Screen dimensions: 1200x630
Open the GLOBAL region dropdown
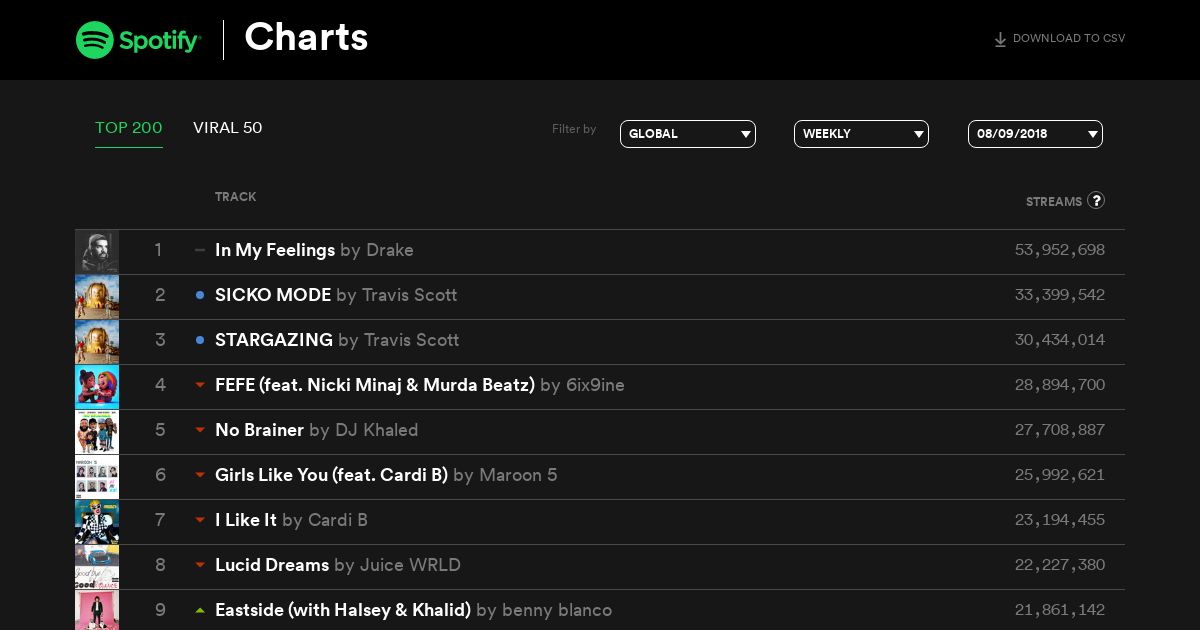click(688, 134)
